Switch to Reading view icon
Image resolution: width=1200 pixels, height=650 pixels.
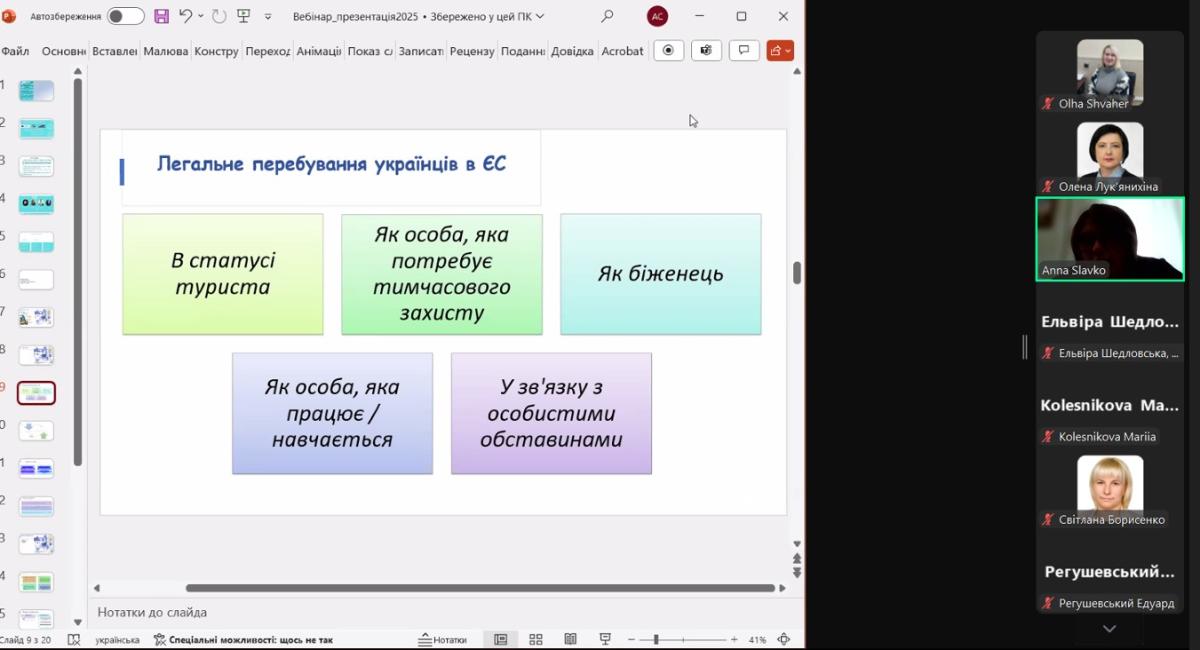pyautogui.click(x=570, y=640)
